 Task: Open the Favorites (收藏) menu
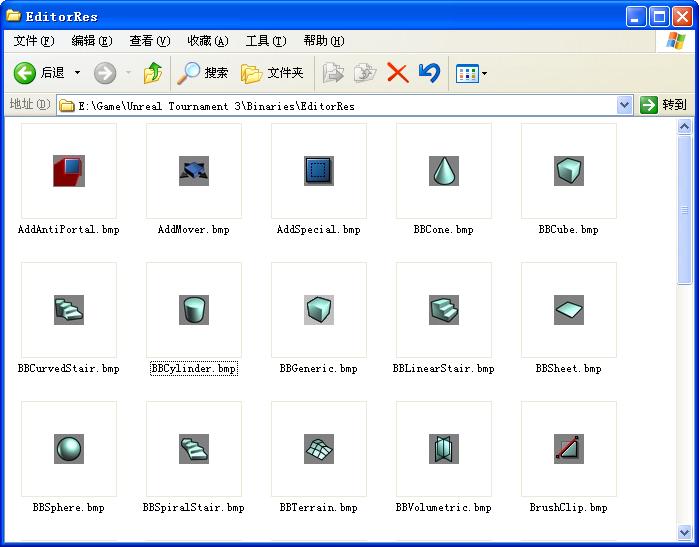pos(208,41)
